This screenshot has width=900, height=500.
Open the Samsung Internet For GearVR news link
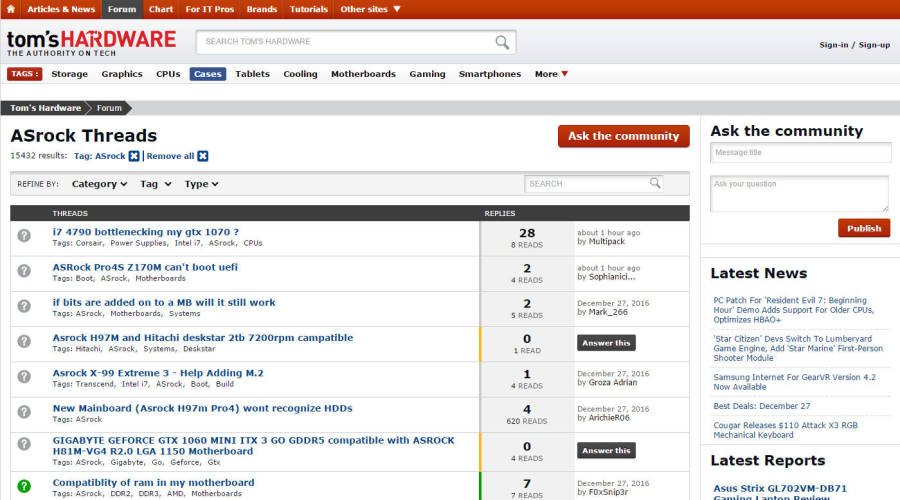pos(794,382)
